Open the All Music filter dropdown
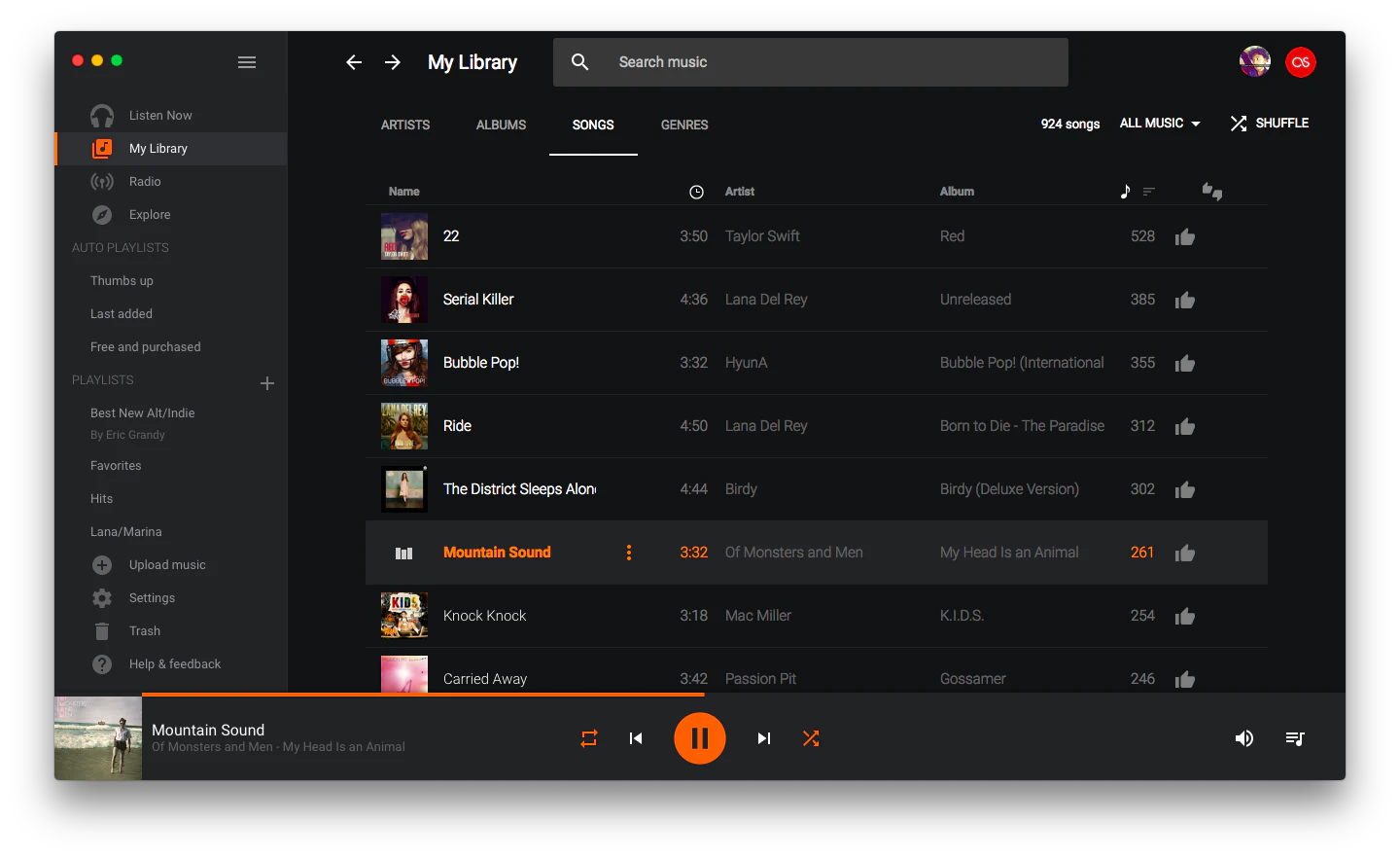 click(x=1160, y=124)
